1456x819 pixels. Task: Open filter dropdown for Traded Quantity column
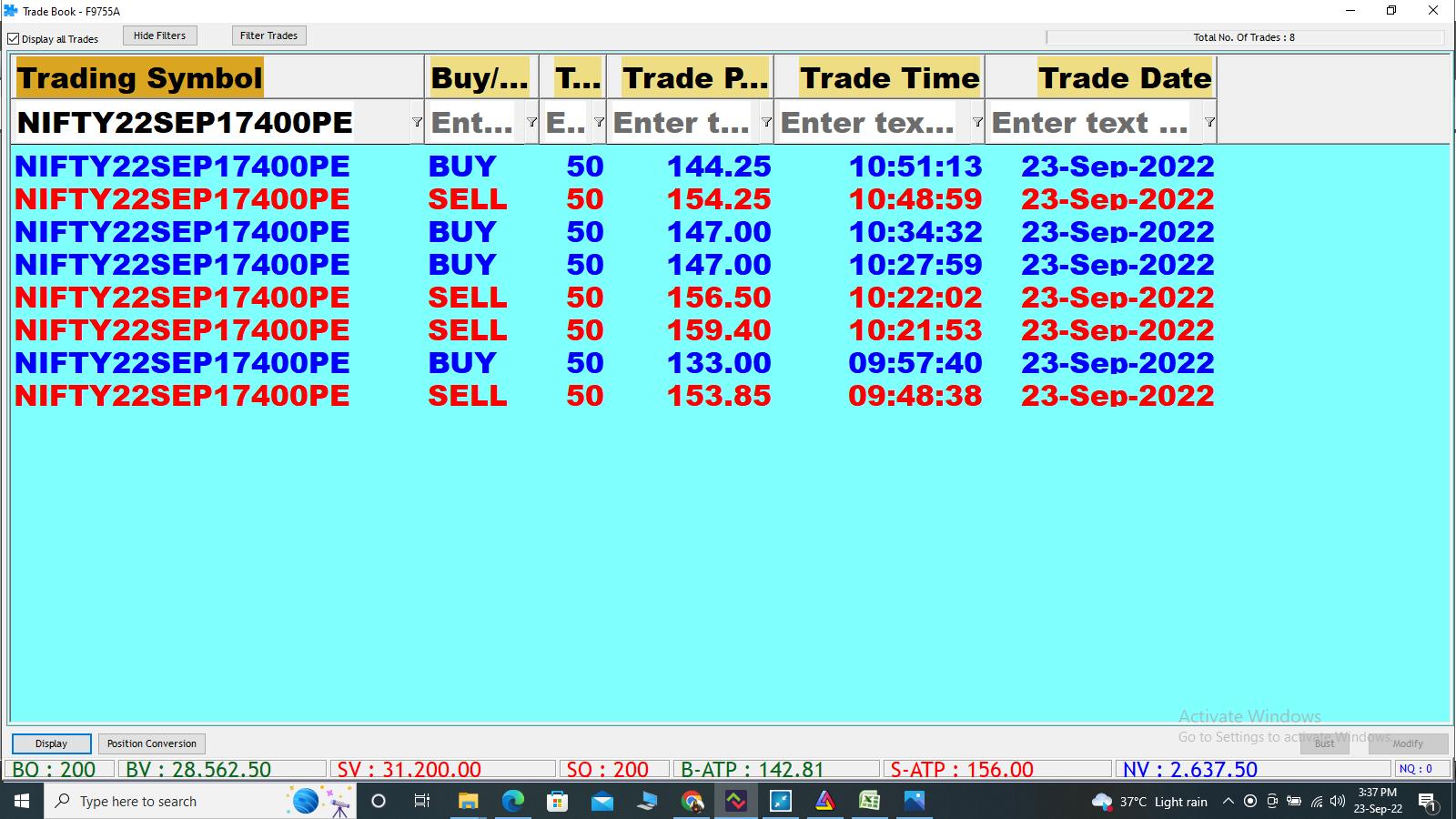pos(599,122)
